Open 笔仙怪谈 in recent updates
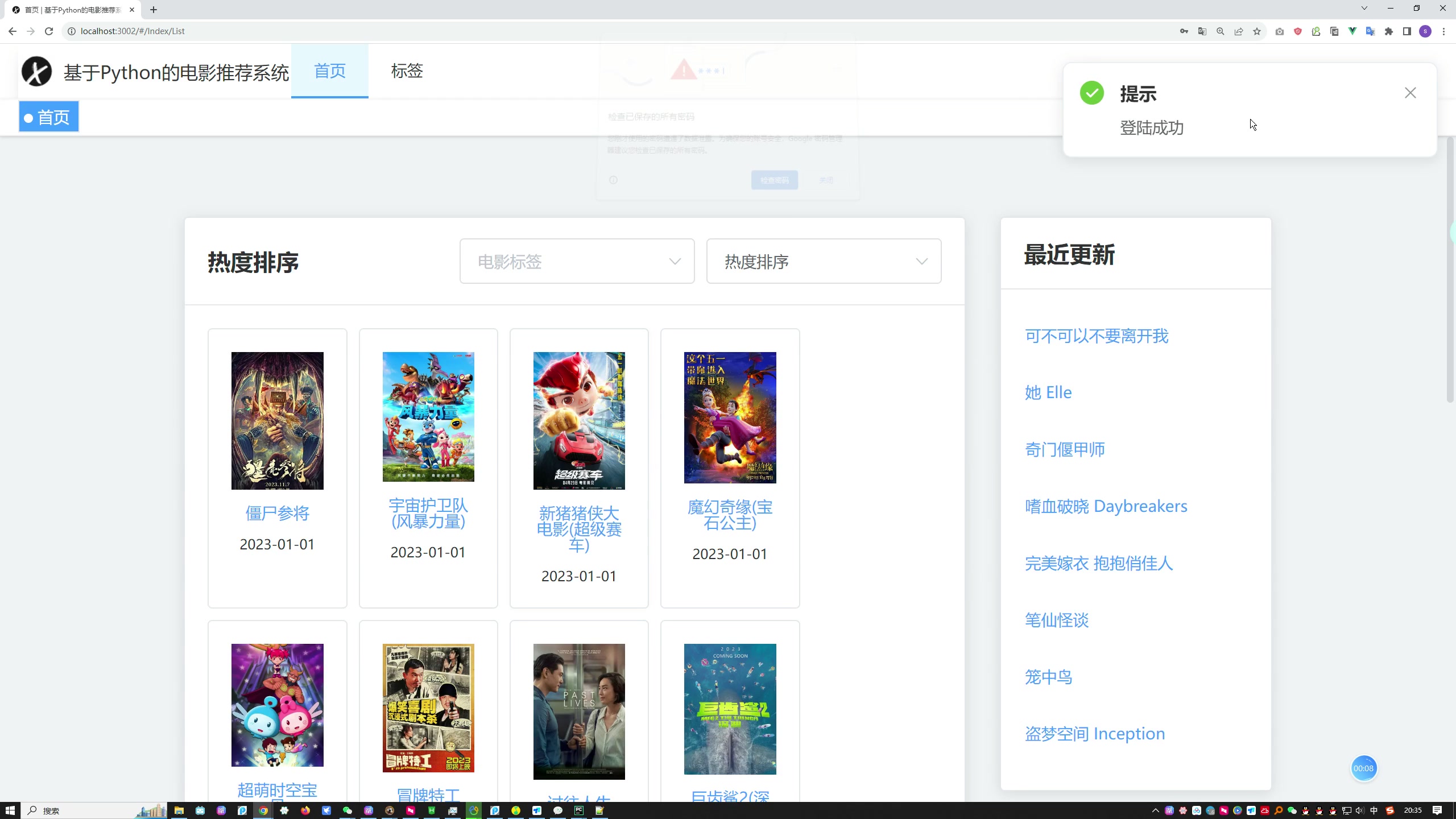 coord(1057,620)
